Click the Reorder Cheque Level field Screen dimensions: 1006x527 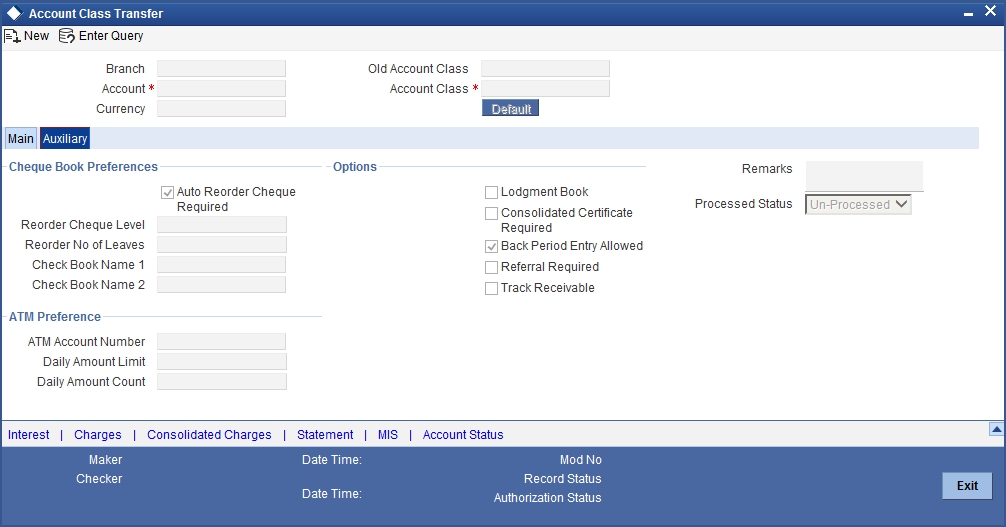tap(222, 225)
